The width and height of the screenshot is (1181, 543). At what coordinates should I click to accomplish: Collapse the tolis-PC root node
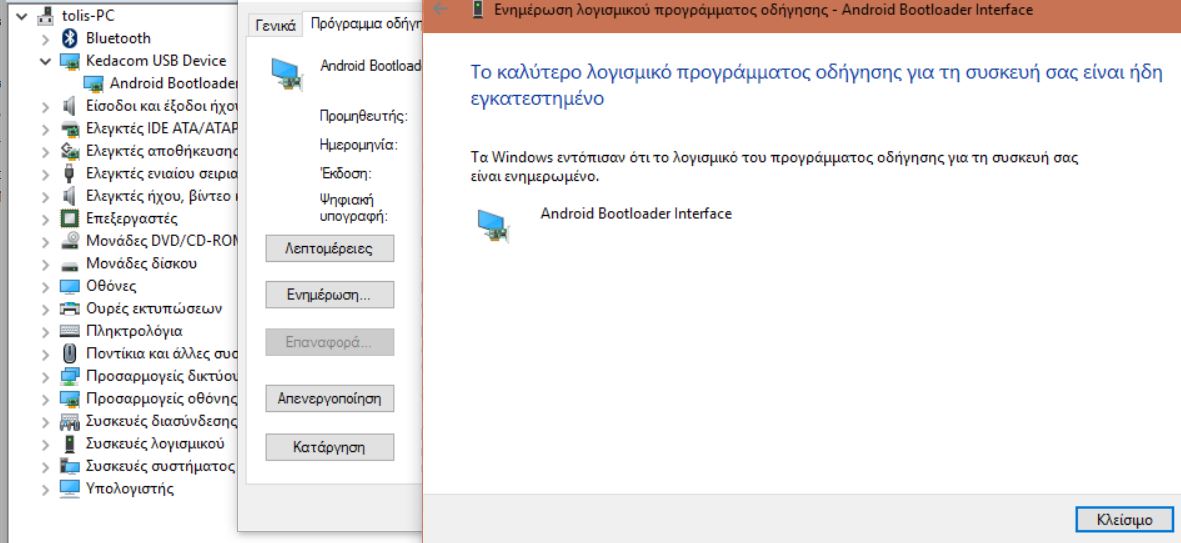pyautogui.click(x=22, y=16)
